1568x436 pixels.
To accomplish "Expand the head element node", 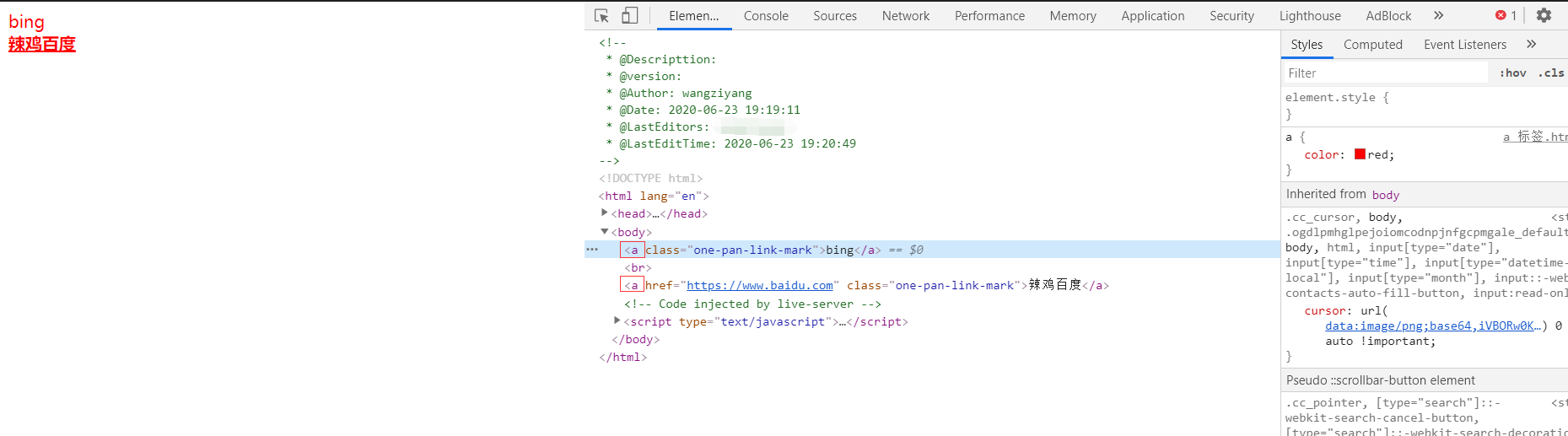I will [604, 213].
